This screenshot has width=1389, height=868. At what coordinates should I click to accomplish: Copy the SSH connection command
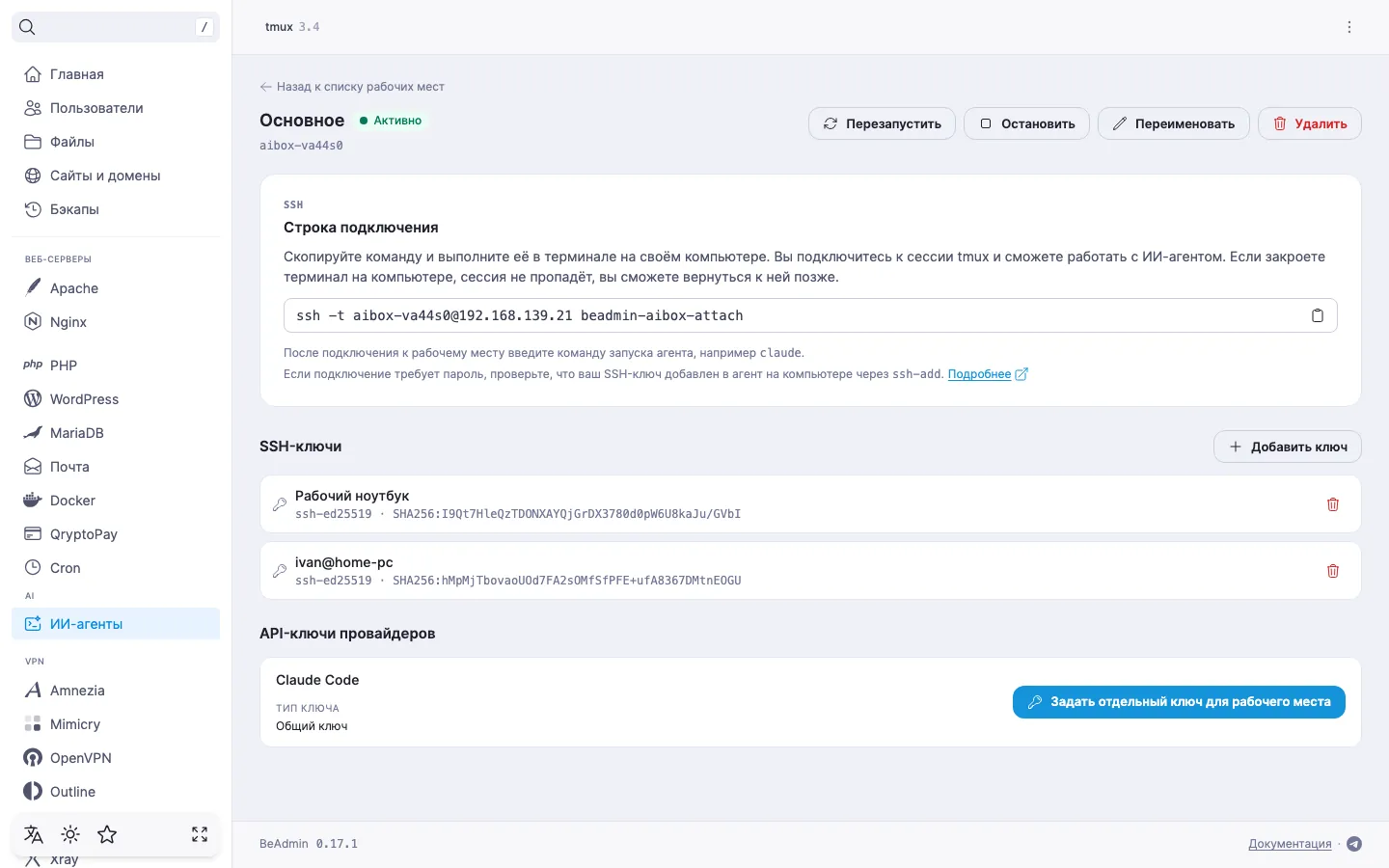(x=1317, y=315)
